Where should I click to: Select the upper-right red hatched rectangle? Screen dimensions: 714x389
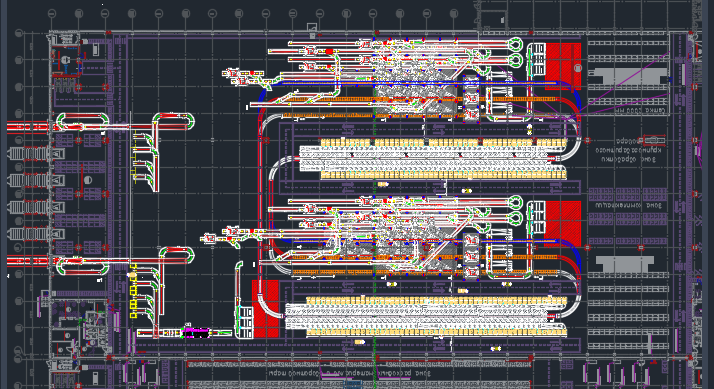click(x=563, y=67)
